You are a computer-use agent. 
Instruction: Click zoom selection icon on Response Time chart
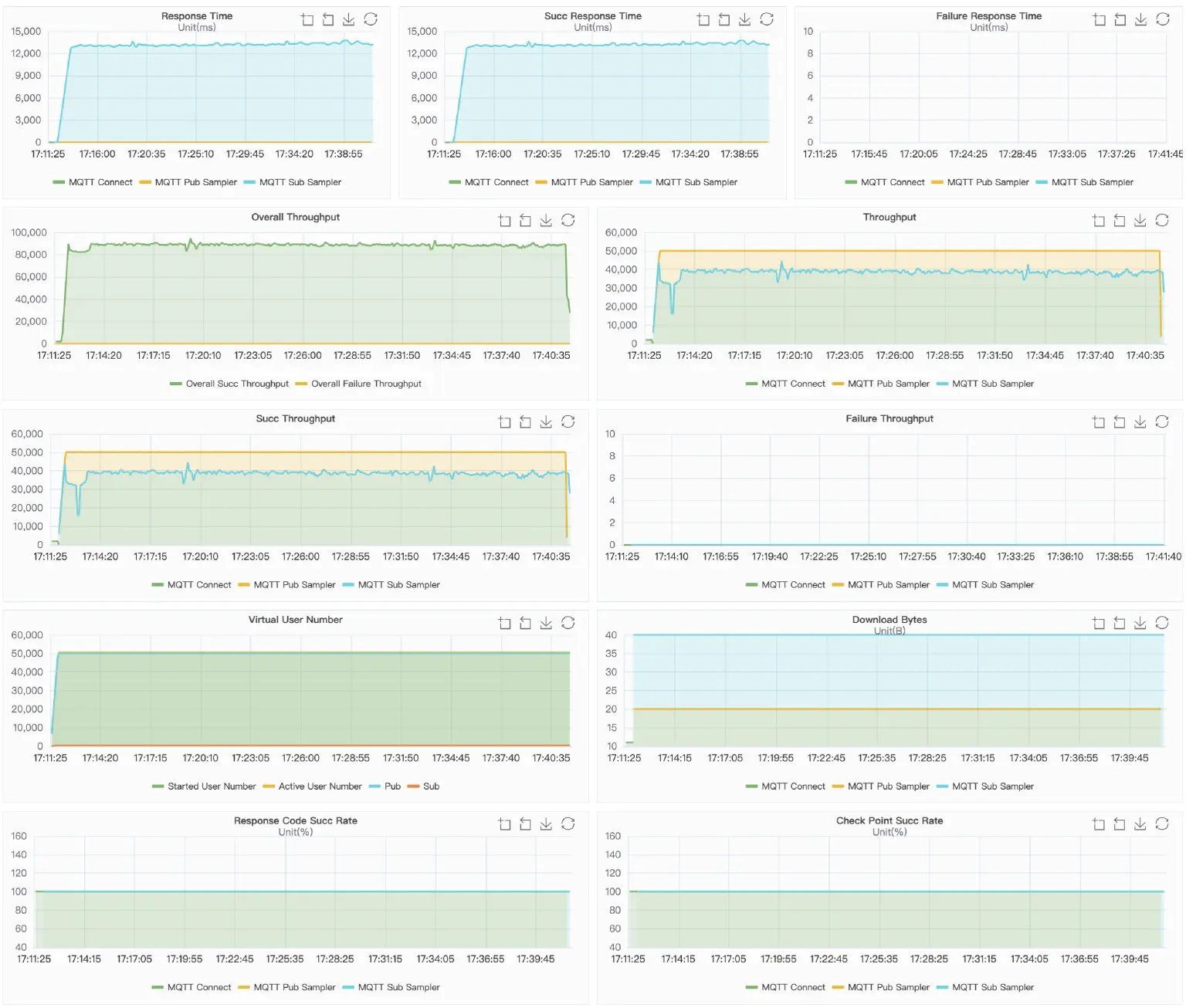click(x=307, y=19)
